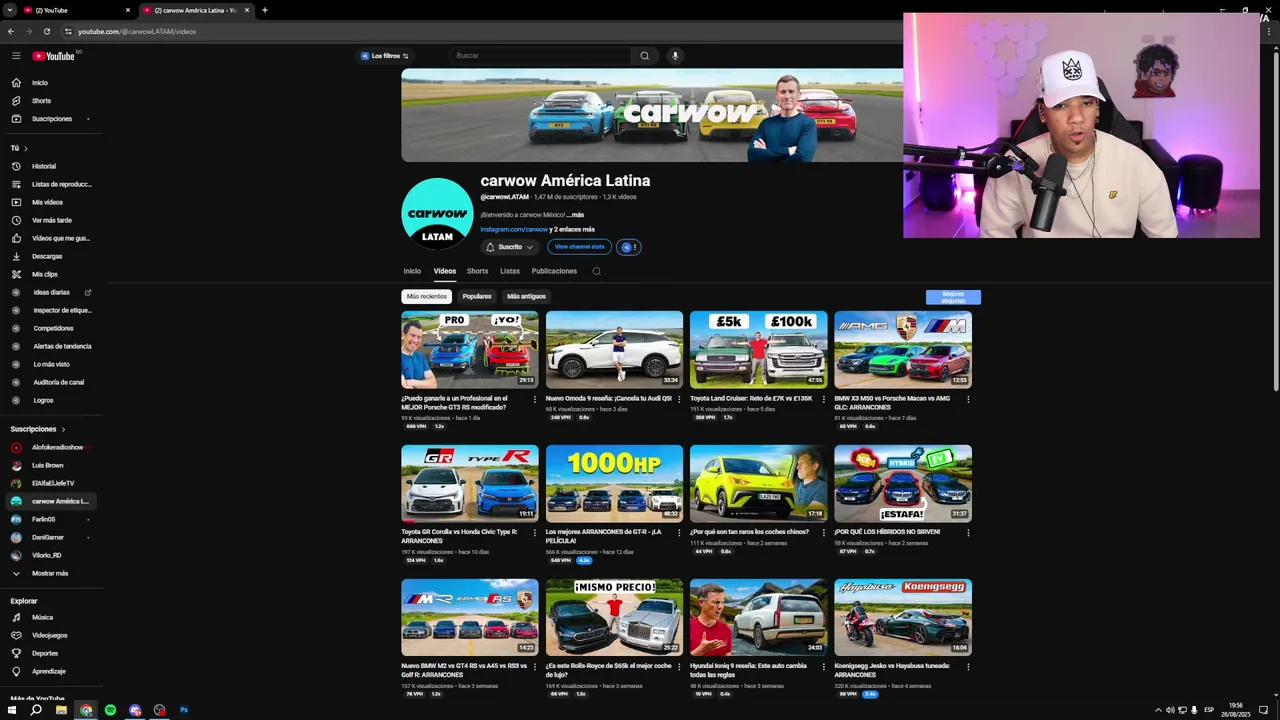The width and height of the screenshot is (1280, 720).
Task: Open options menu for Nuevo Omoda 9 video
Action: [679, 399]
